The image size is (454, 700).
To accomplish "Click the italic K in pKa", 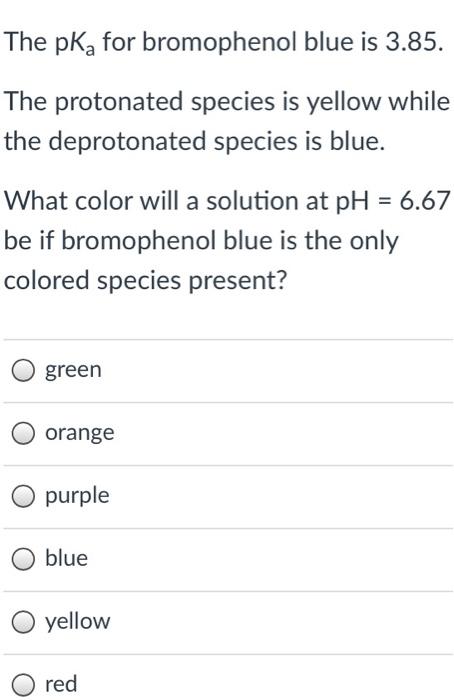I will pyautogui.click(x=77, y=42).
